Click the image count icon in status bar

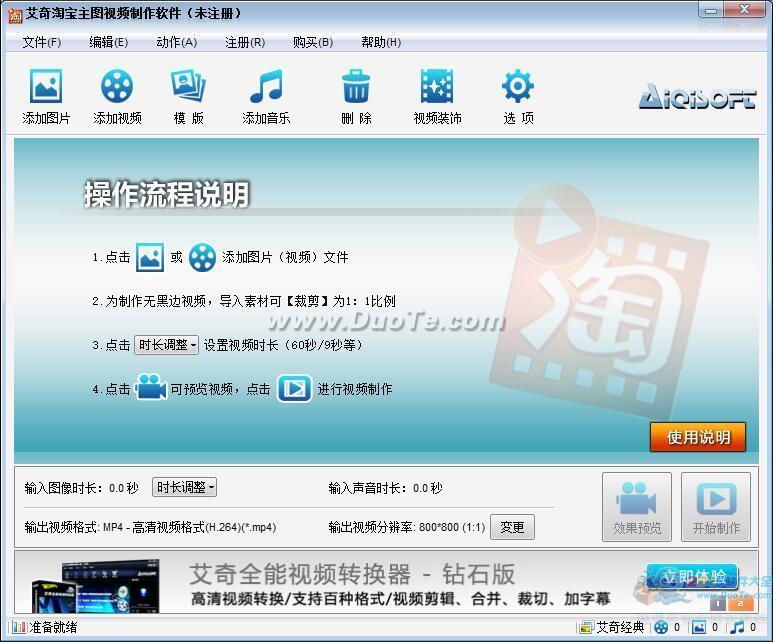click(x=699, y=627)
